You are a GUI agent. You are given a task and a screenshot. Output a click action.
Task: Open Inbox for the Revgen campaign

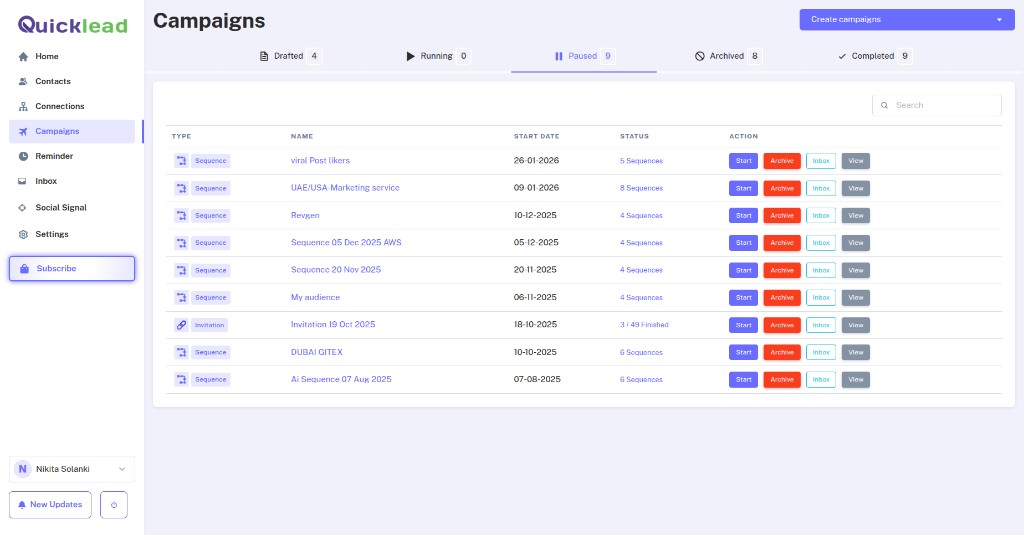[x=821, y=216]
